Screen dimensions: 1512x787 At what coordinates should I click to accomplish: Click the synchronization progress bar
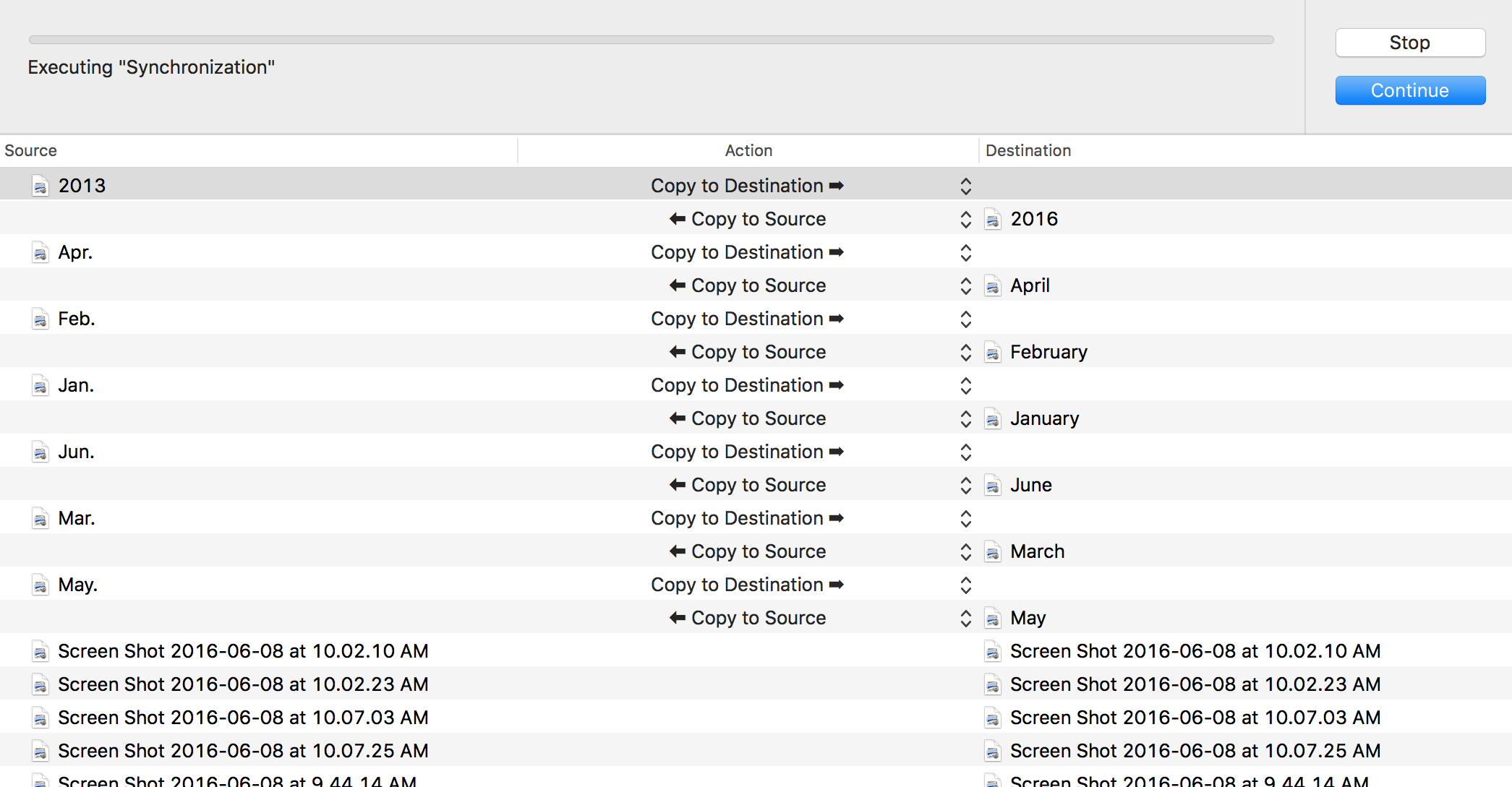click(651, 40)
